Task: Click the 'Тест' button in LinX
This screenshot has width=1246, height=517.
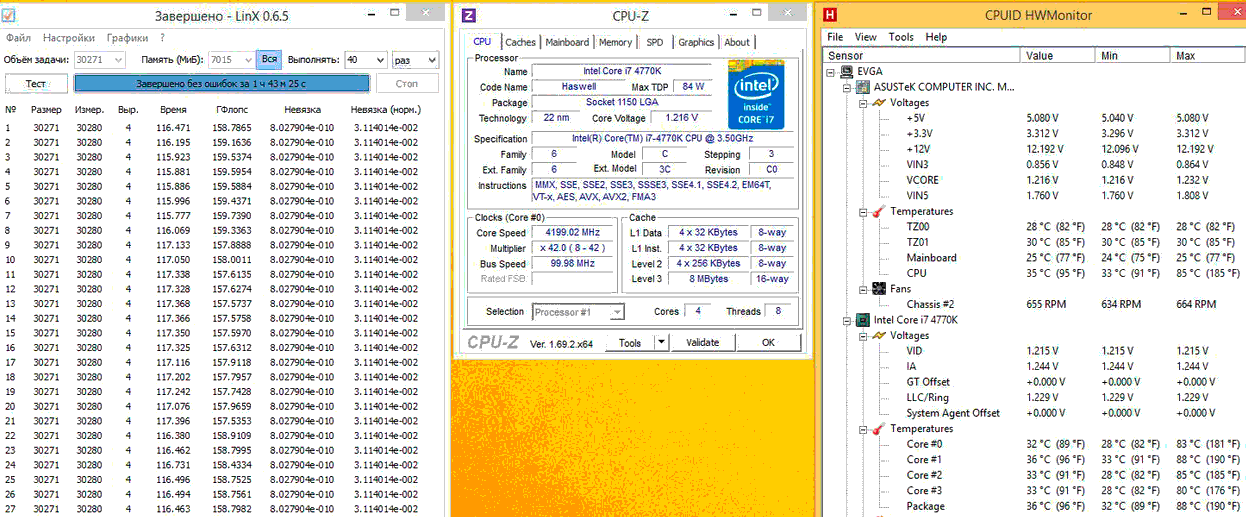Action: tap(36, 84)
